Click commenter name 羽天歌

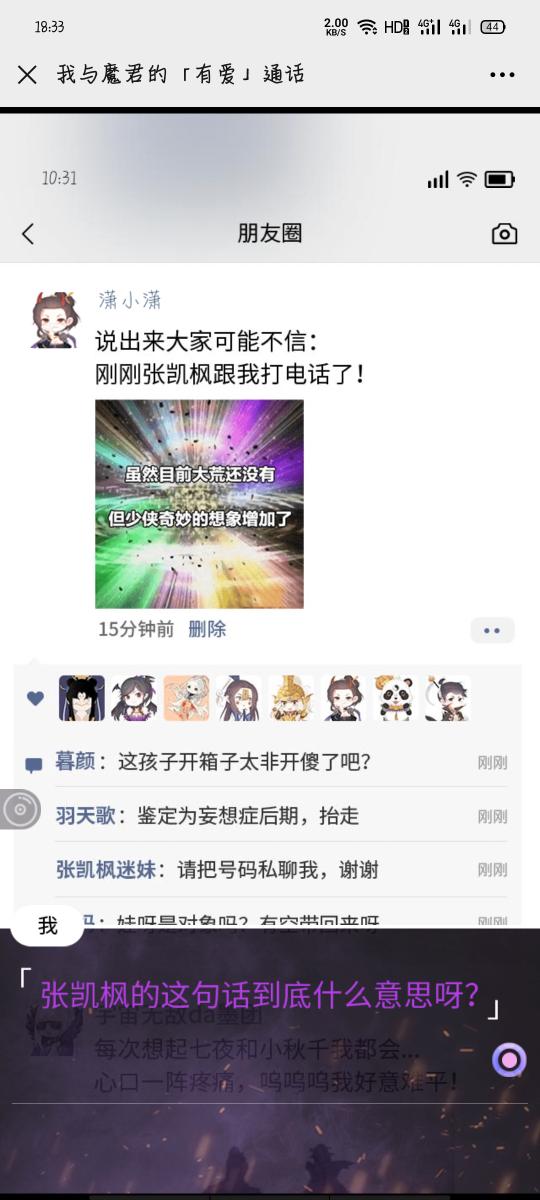(x=85, y=815)
